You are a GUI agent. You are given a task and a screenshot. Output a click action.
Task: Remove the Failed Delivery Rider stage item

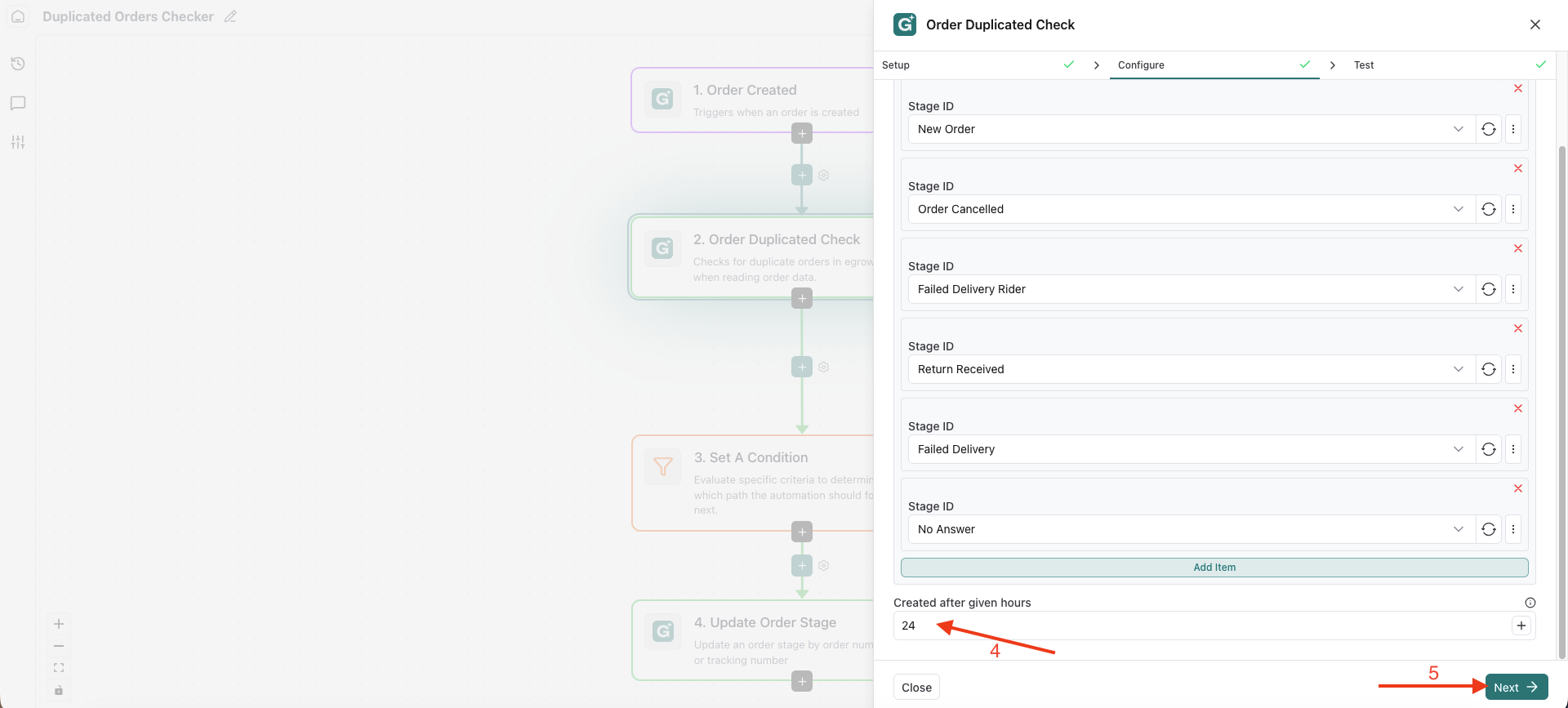point(1518,248)
